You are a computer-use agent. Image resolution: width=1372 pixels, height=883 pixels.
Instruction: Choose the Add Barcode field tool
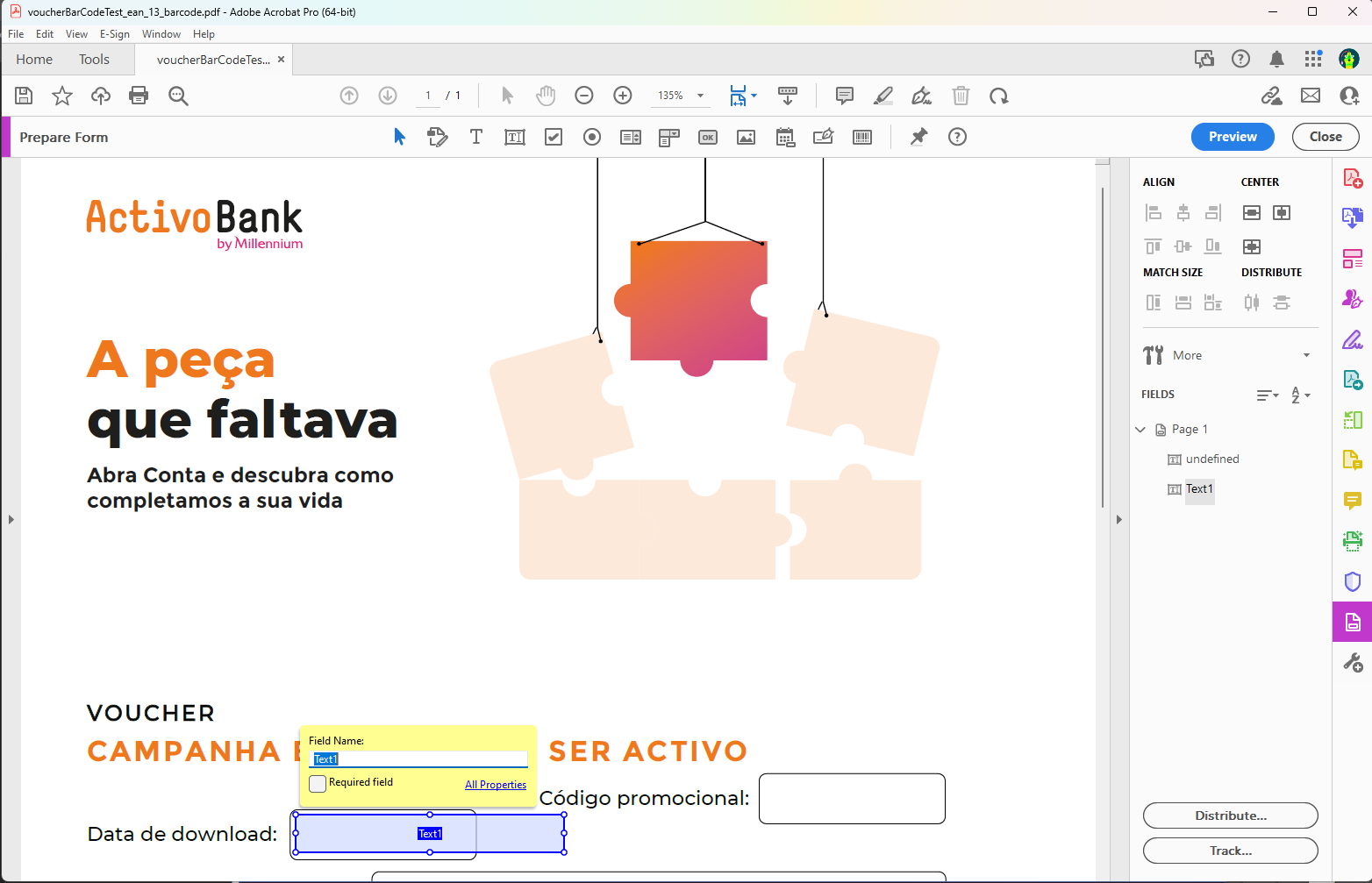pos(862,137)
